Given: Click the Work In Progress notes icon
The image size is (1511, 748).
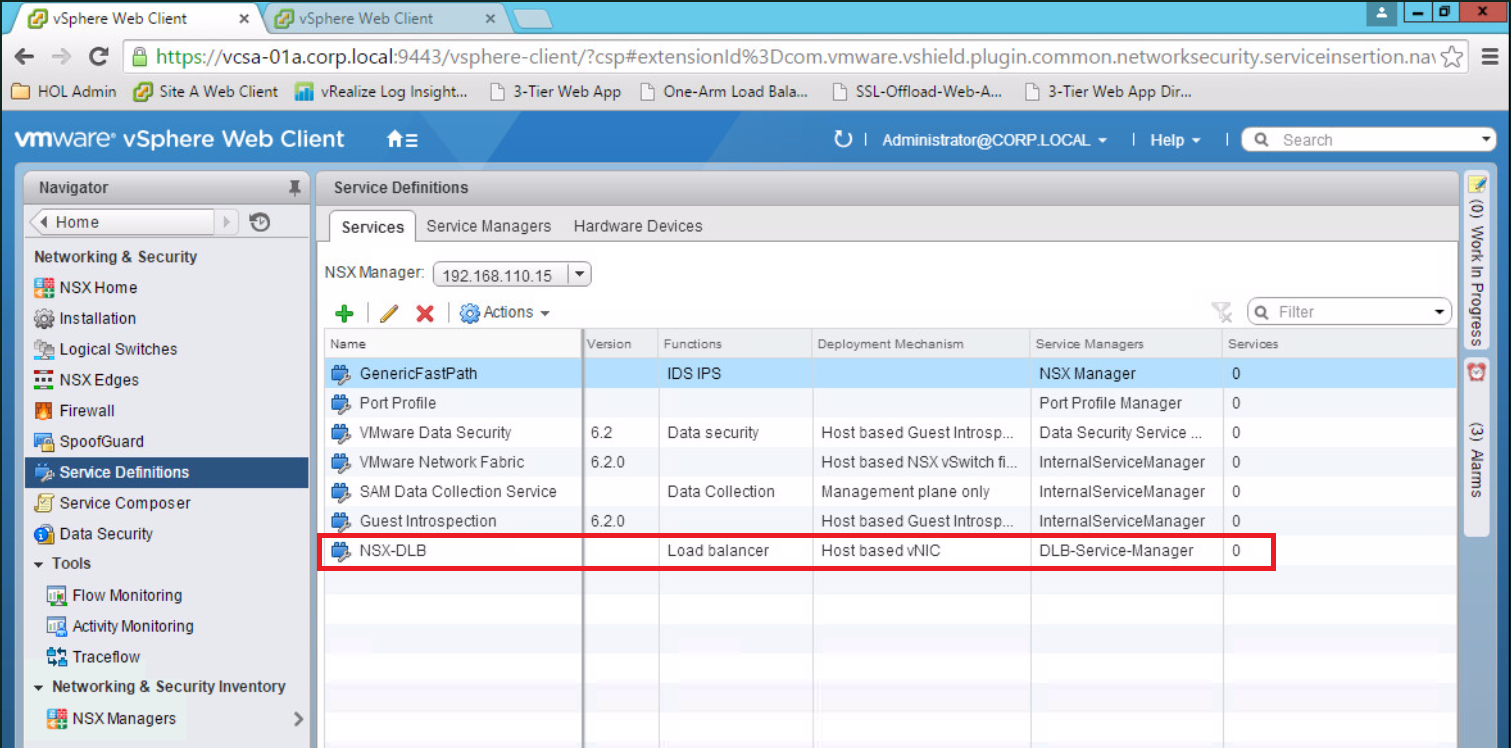Looking at the screenshot, I should coord(1477,184).
